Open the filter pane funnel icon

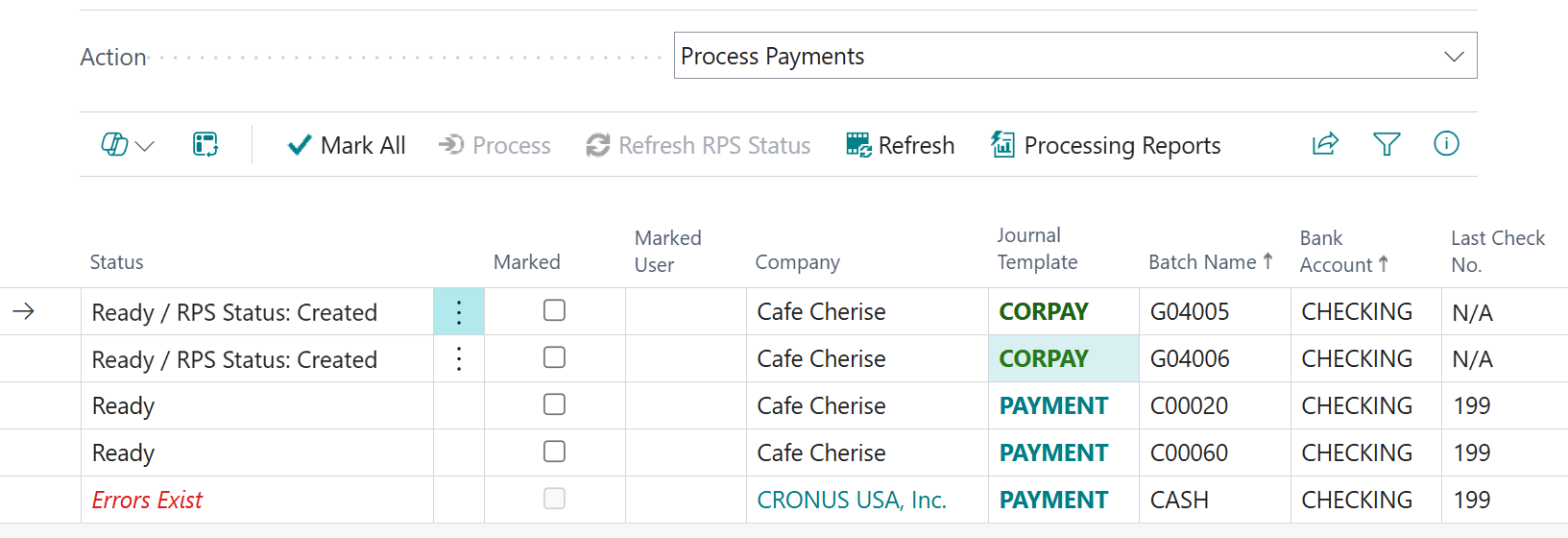click(1387, 144)
